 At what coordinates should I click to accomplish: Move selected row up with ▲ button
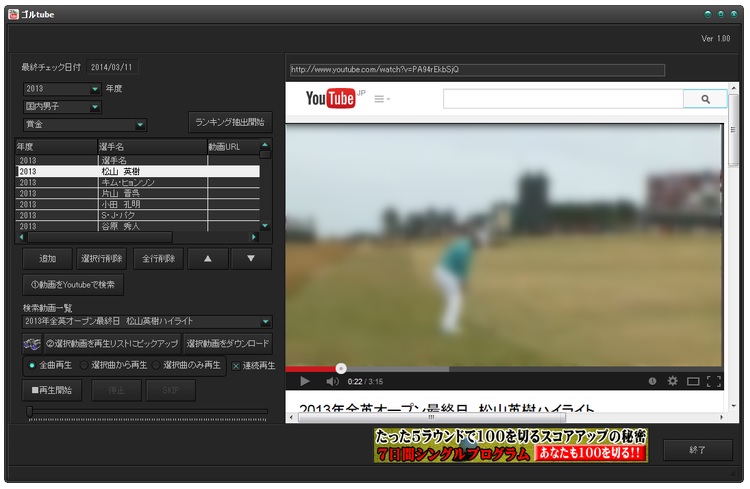click(208, 258)
